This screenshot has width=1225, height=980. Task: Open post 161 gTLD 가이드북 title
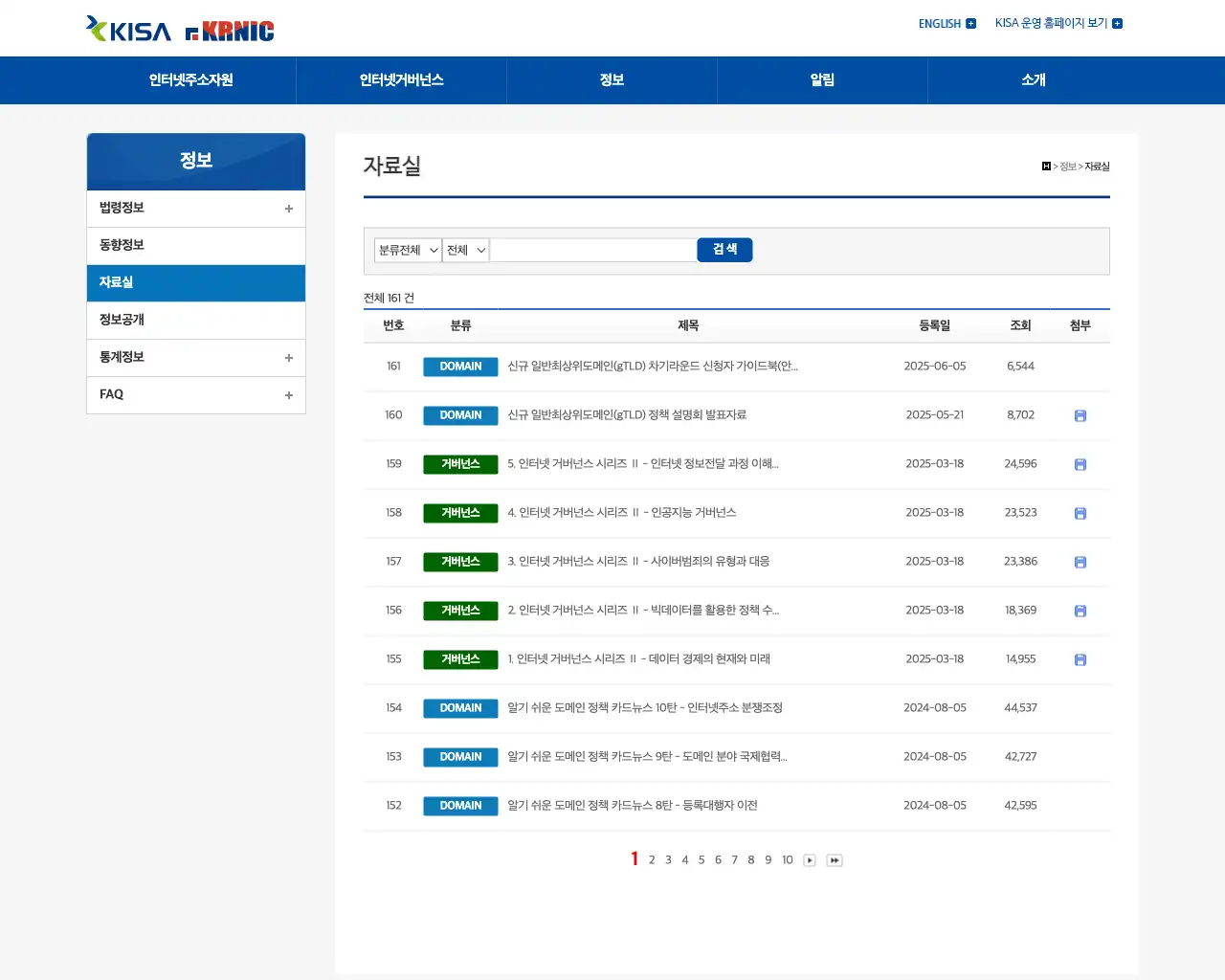pos(653,367)
